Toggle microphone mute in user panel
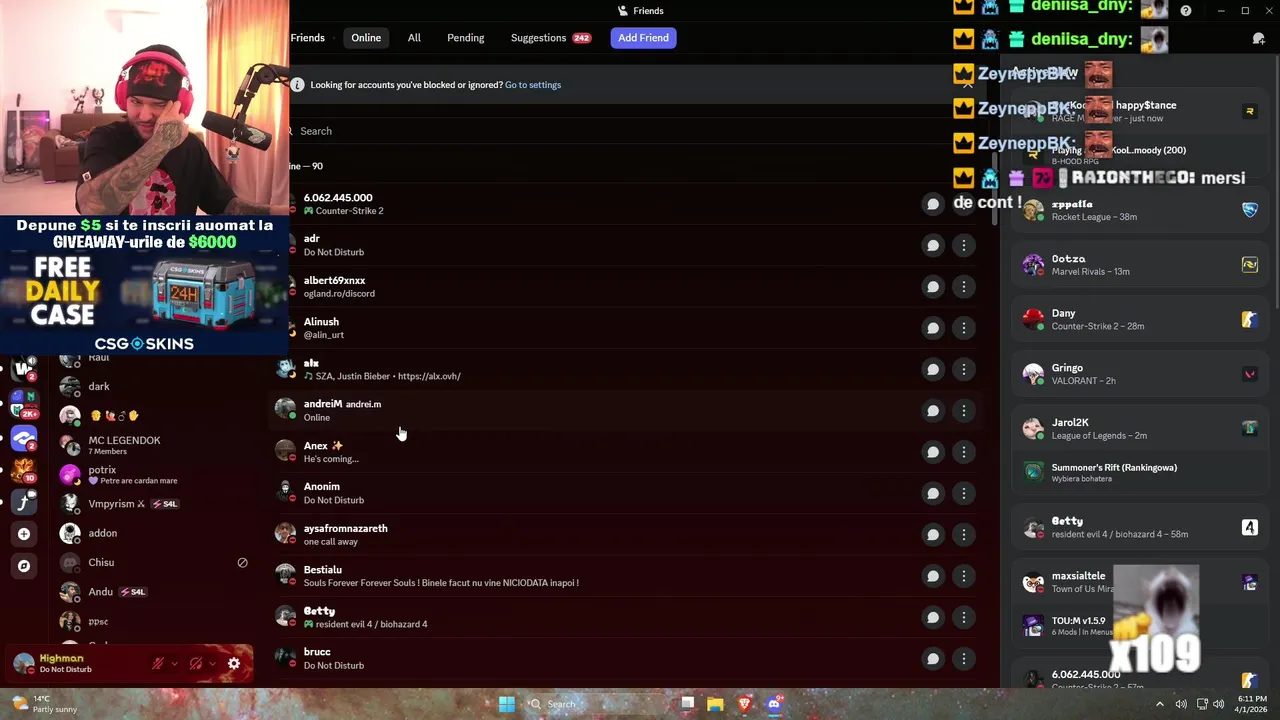 pos(157,663)
